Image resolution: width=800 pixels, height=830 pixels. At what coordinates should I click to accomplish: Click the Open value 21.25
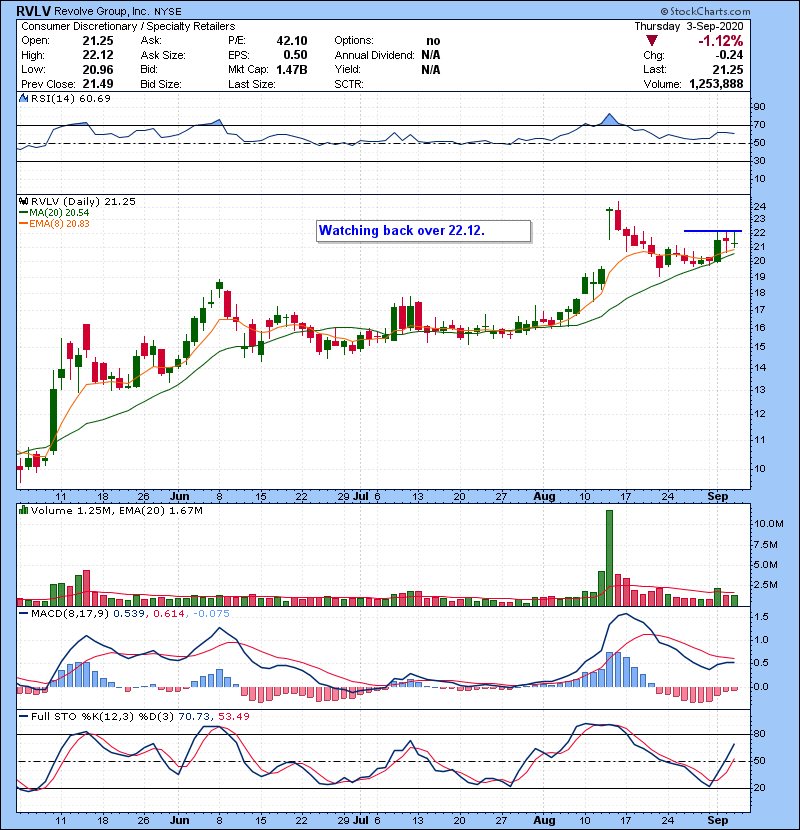pos(98,41)
